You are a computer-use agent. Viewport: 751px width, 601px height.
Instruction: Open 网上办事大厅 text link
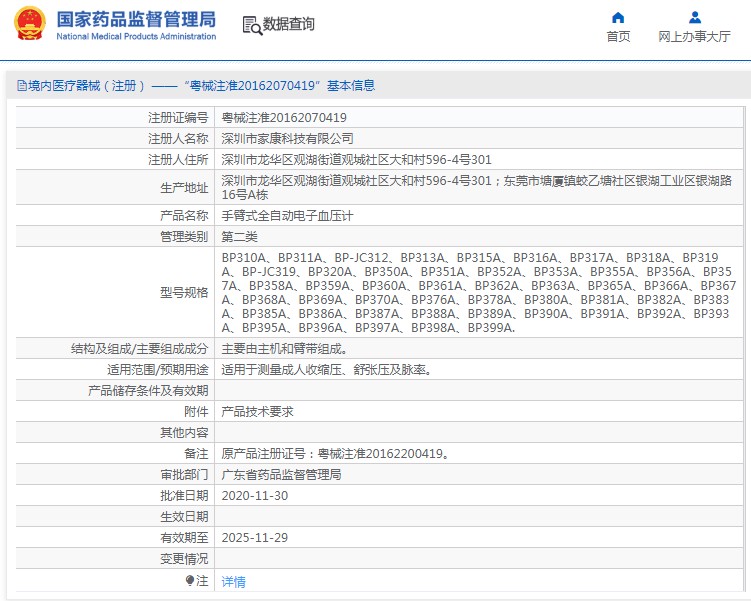[x=694, y=36]
